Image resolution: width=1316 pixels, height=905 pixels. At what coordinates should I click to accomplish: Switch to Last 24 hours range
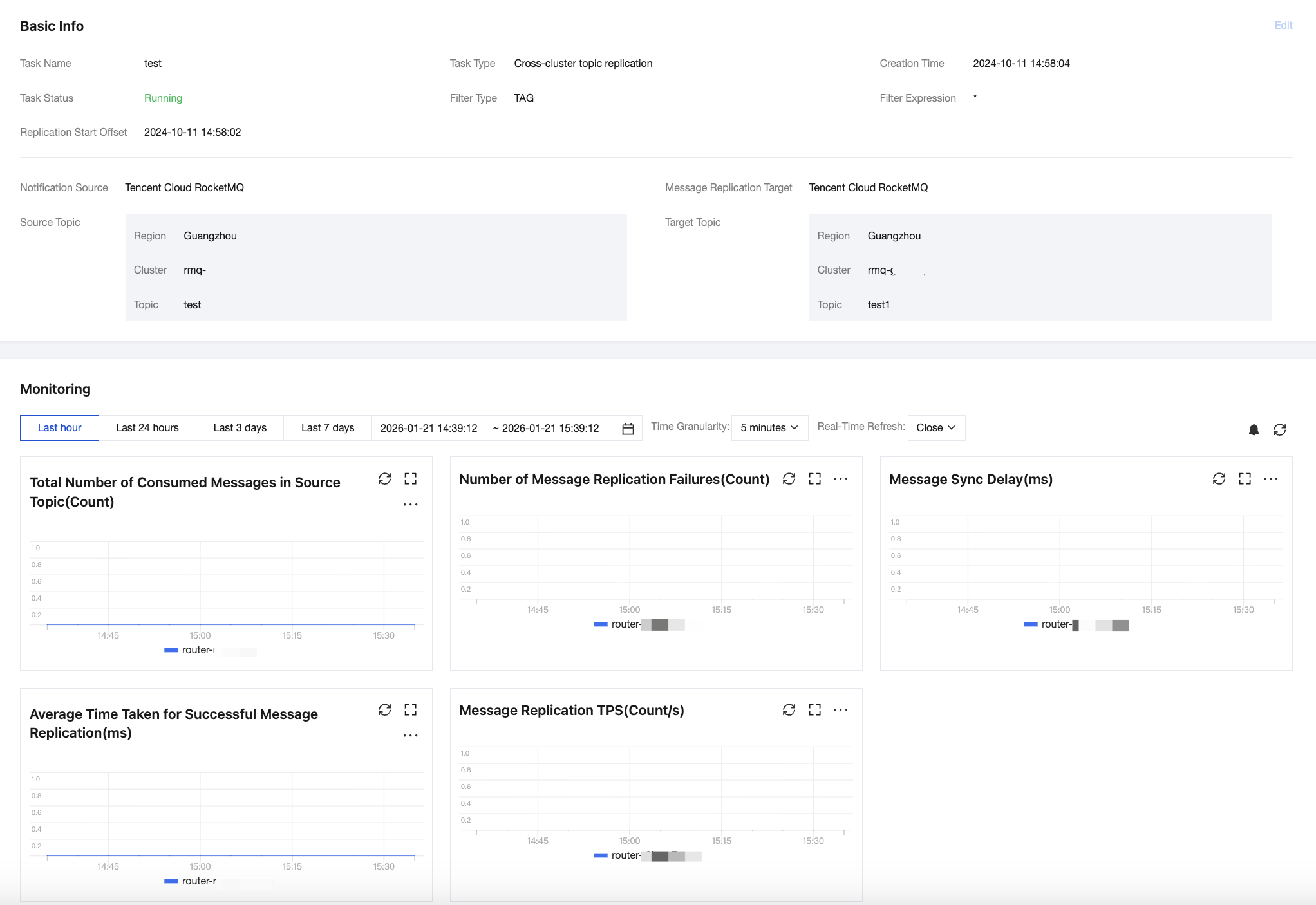click(147, 428)
